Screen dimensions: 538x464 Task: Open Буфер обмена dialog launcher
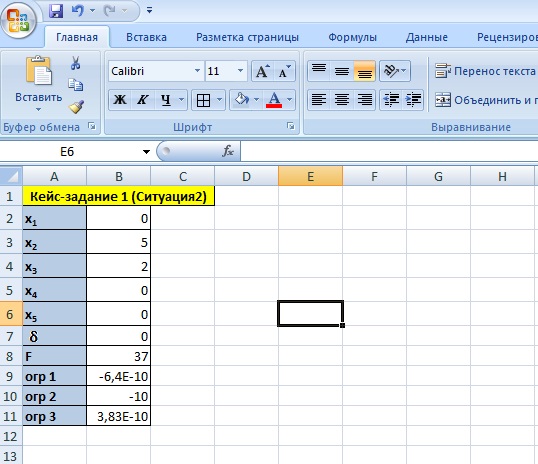point(92,126)
